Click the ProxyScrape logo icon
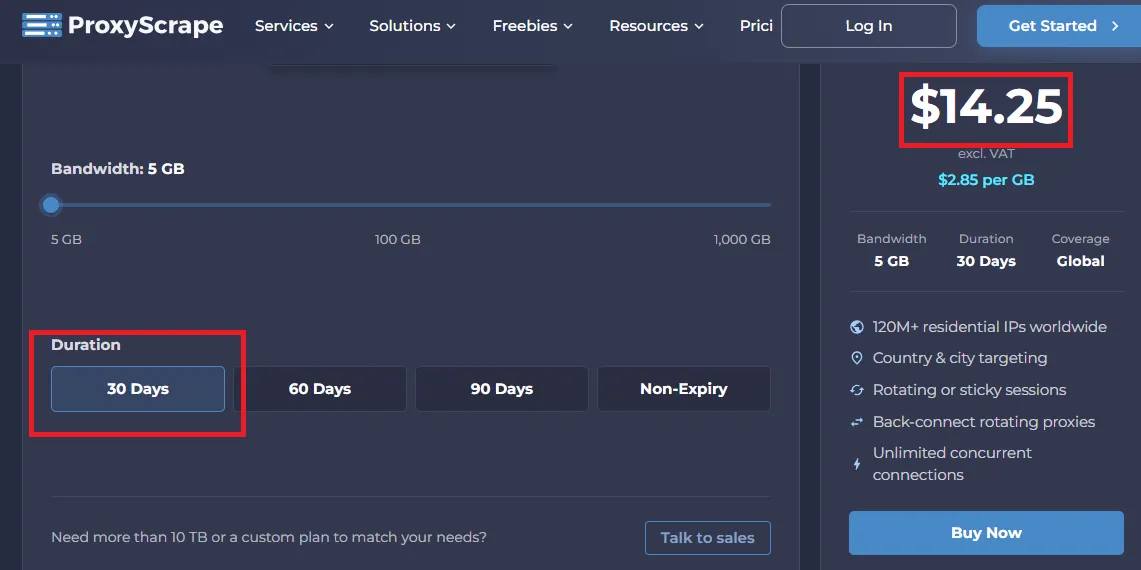Screen dimensions: 1141x570 (42, 25)
